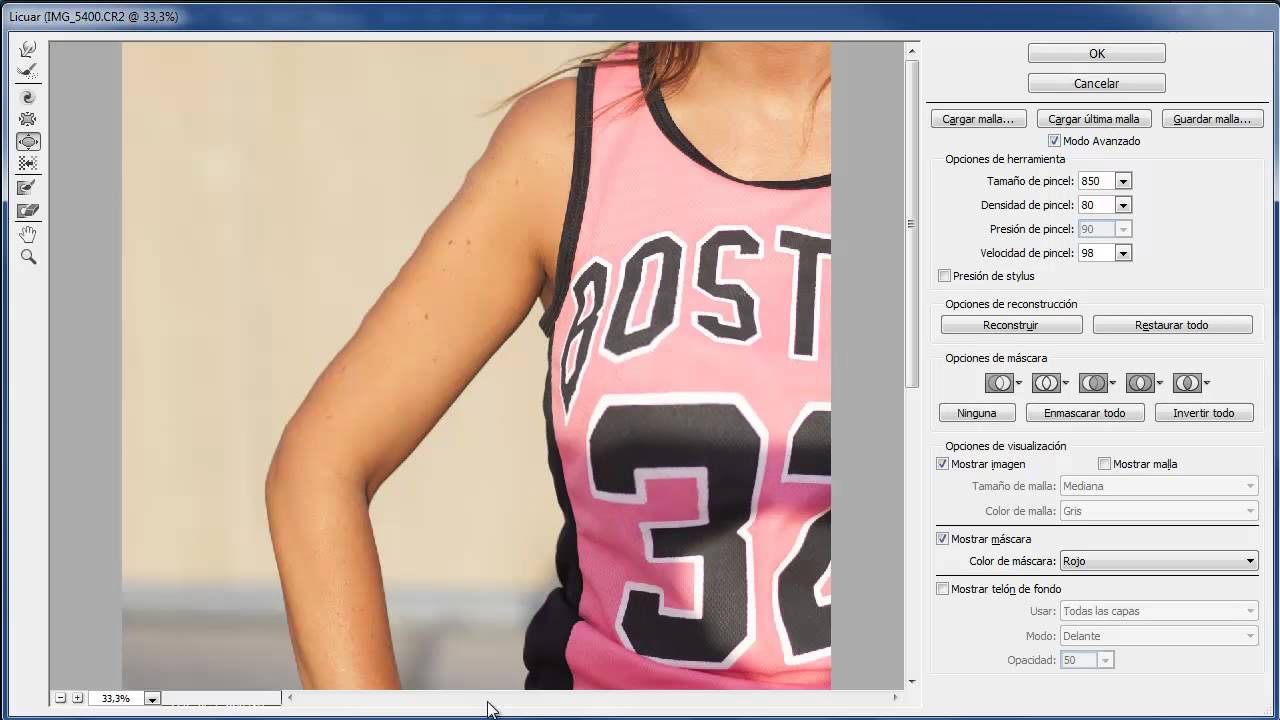Viewport: 1280px width, 720px height.
Task: Select the Reconstruct tool
Action: point(28,72)
